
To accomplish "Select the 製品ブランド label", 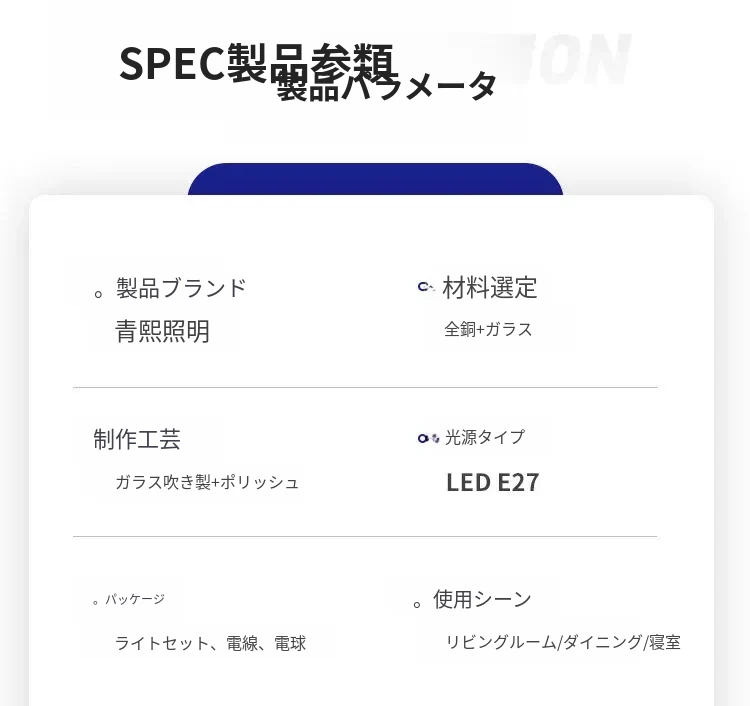I will pyautogui.click(x=181, y=288).
